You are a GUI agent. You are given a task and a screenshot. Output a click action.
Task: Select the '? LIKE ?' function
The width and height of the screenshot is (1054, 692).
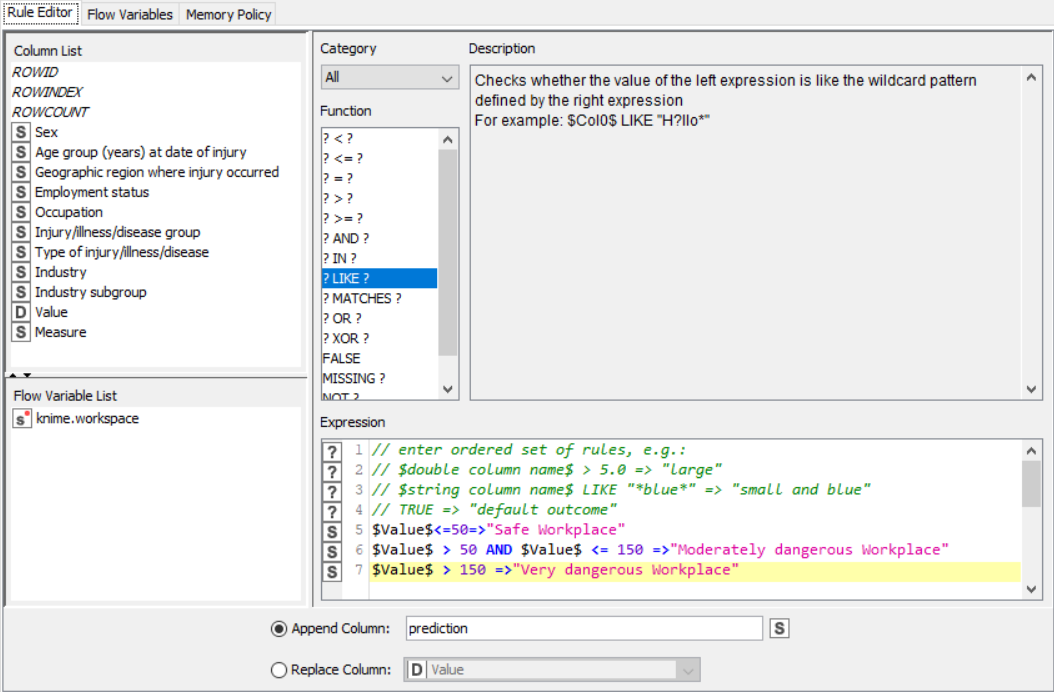380,278
